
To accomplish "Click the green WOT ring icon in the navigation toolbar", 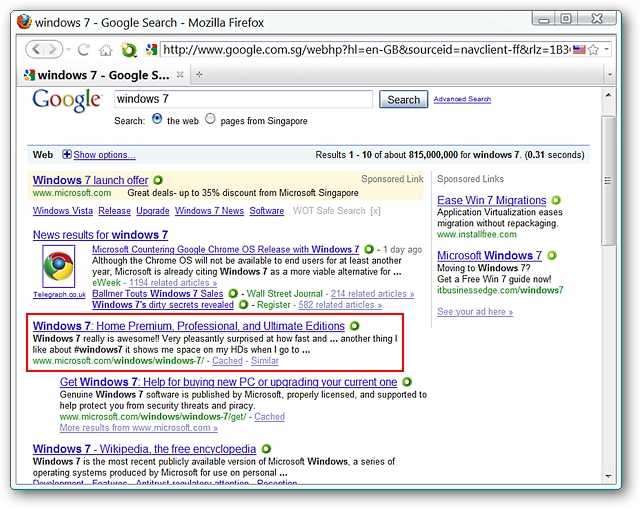I will coord(129,50).
